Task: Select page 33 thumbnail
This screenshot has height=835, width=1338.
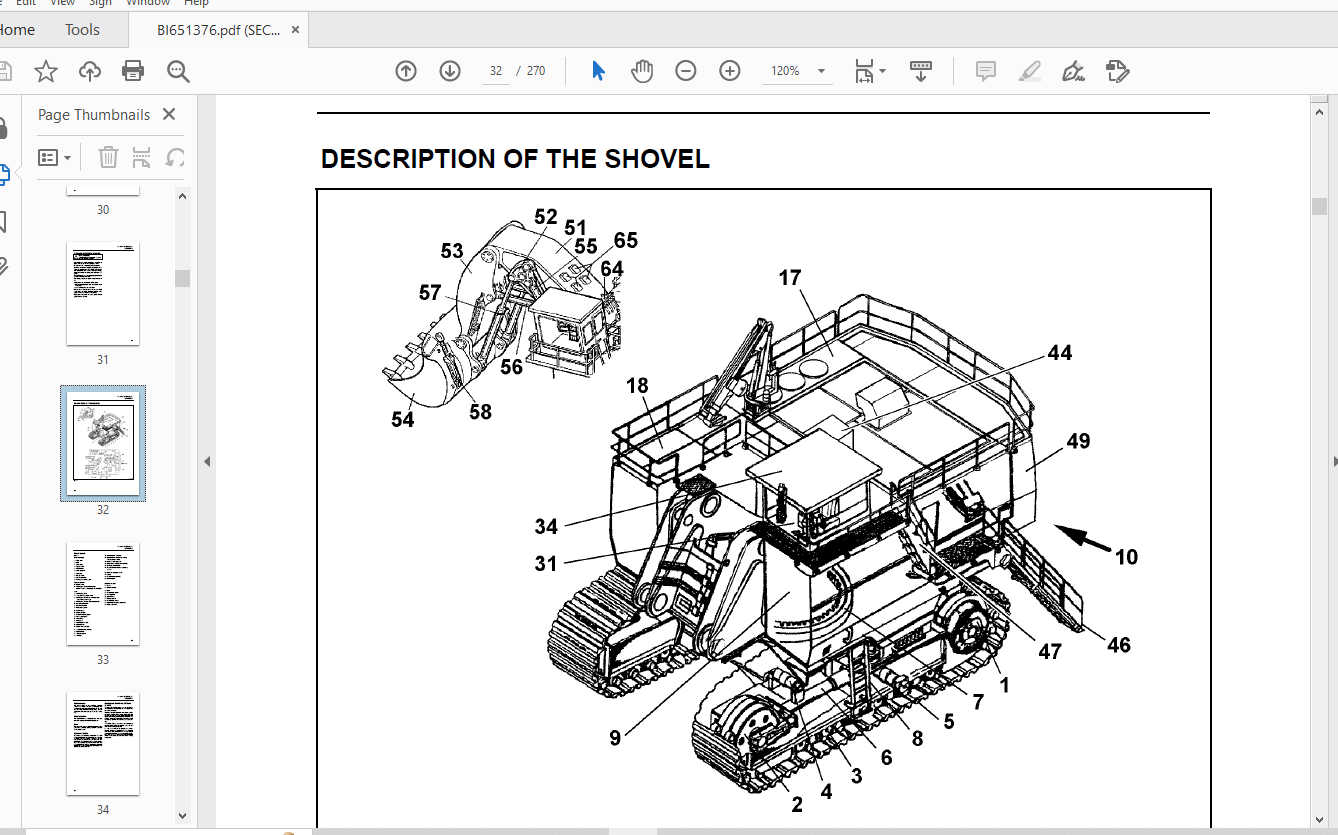Action: (x=103, y=594)
